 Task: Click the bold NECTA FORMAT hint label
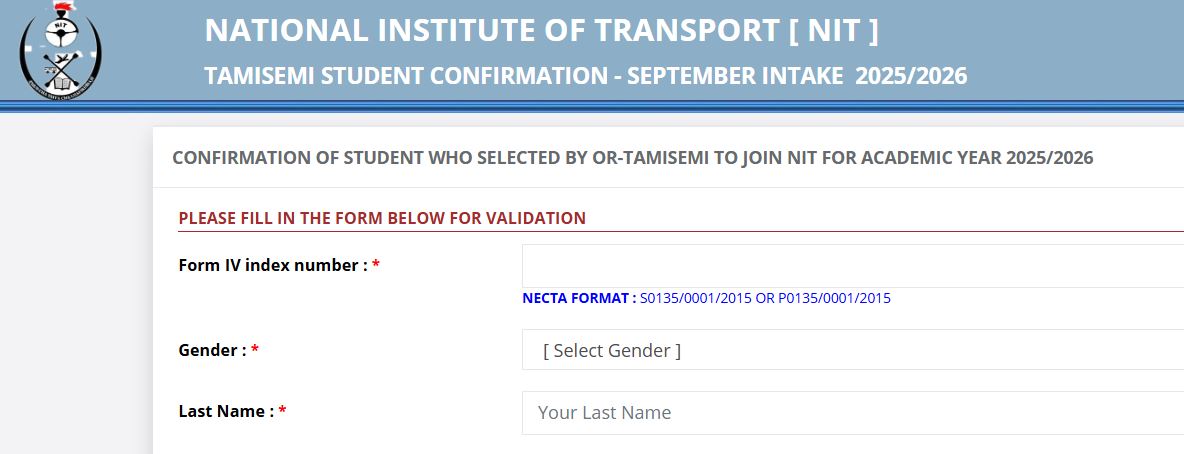pos(579,298)
